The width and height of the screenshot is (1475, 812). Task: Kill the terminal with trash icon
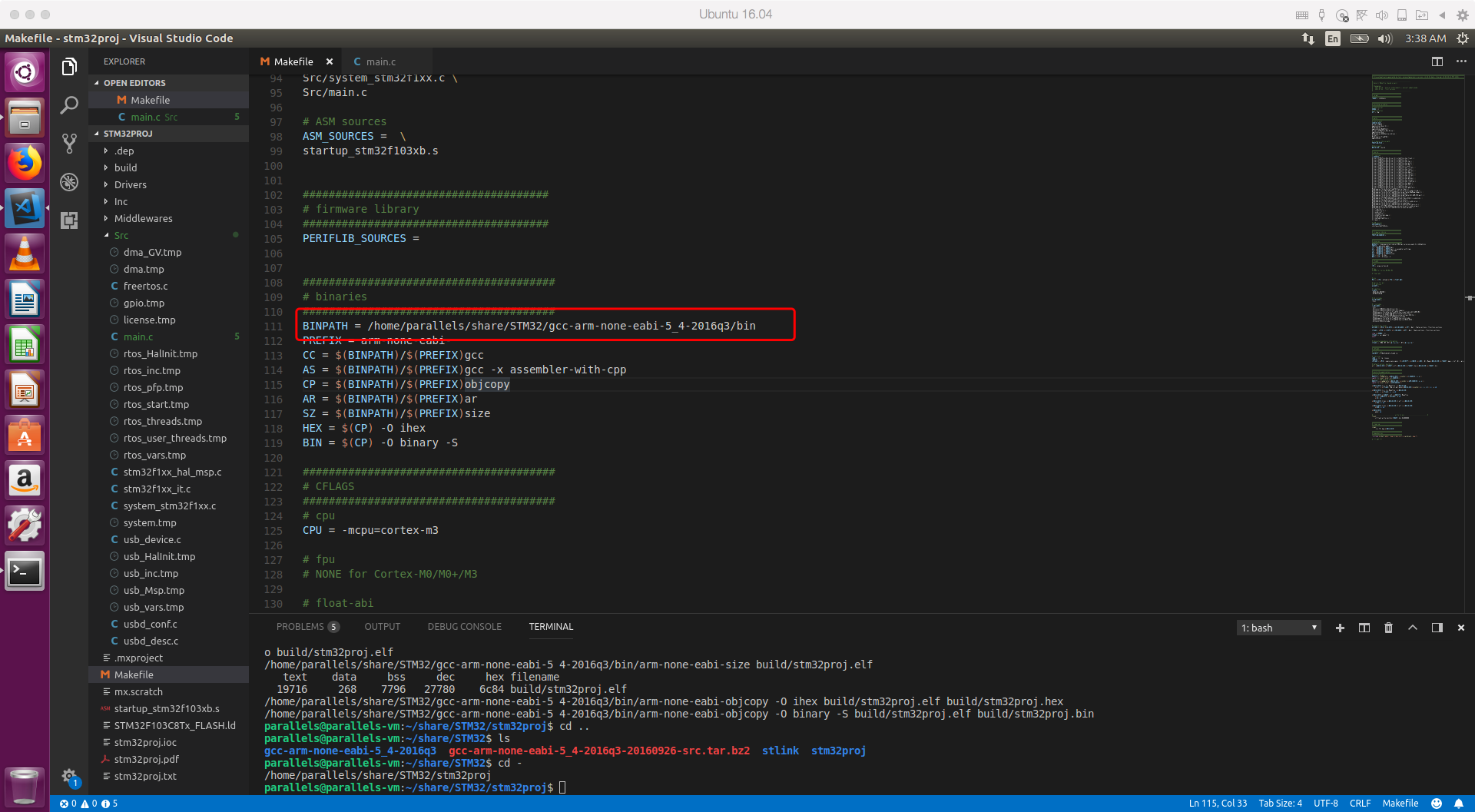(x=1388, y=628)
